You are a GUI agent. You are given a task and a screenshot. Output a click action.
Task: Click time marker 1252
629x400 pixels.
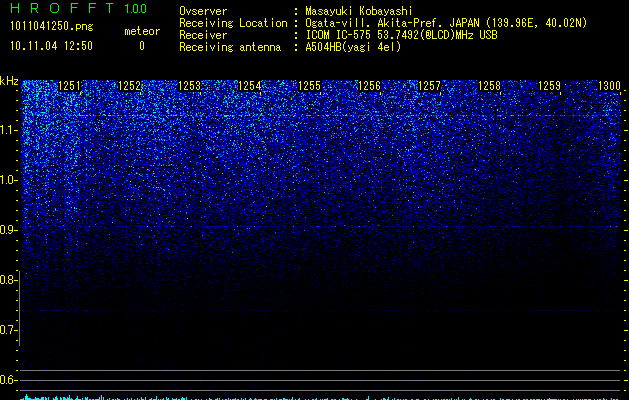point(130,86)
